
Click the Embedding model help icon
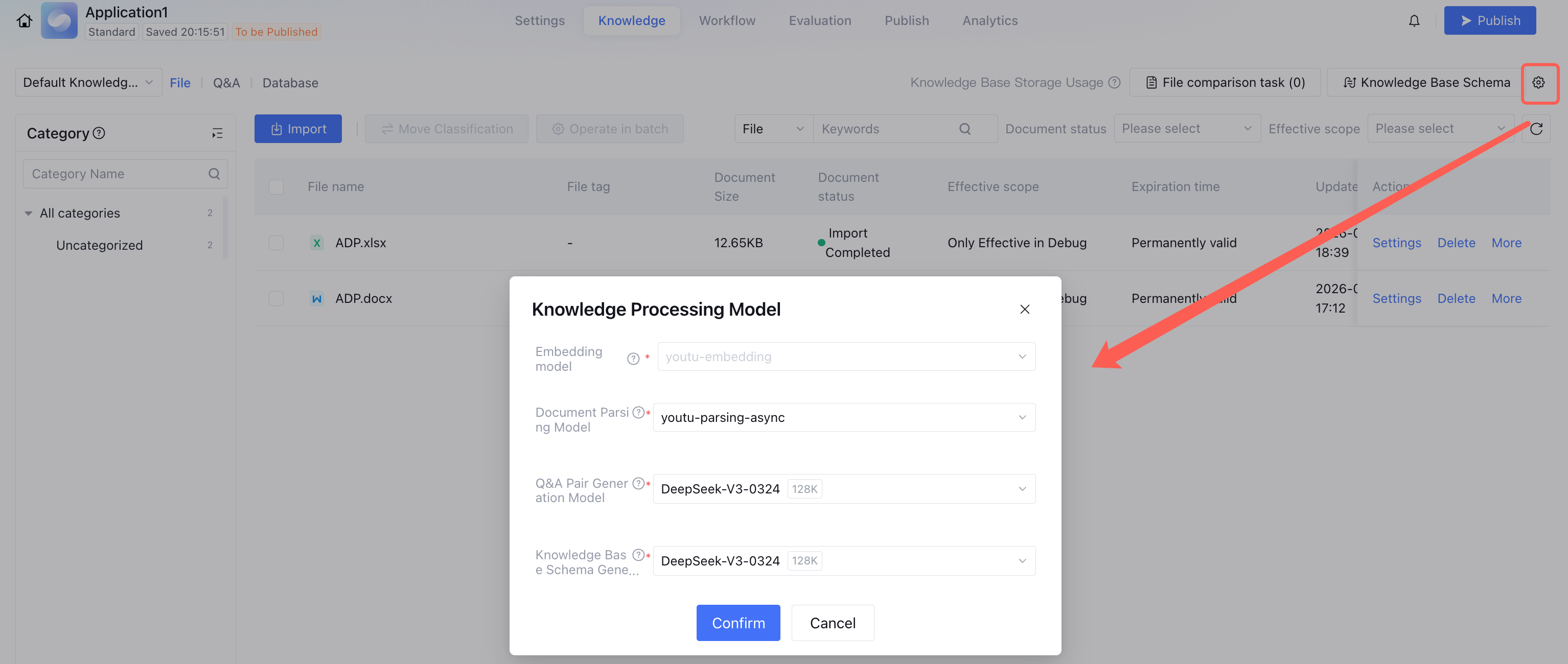[633, 359]
